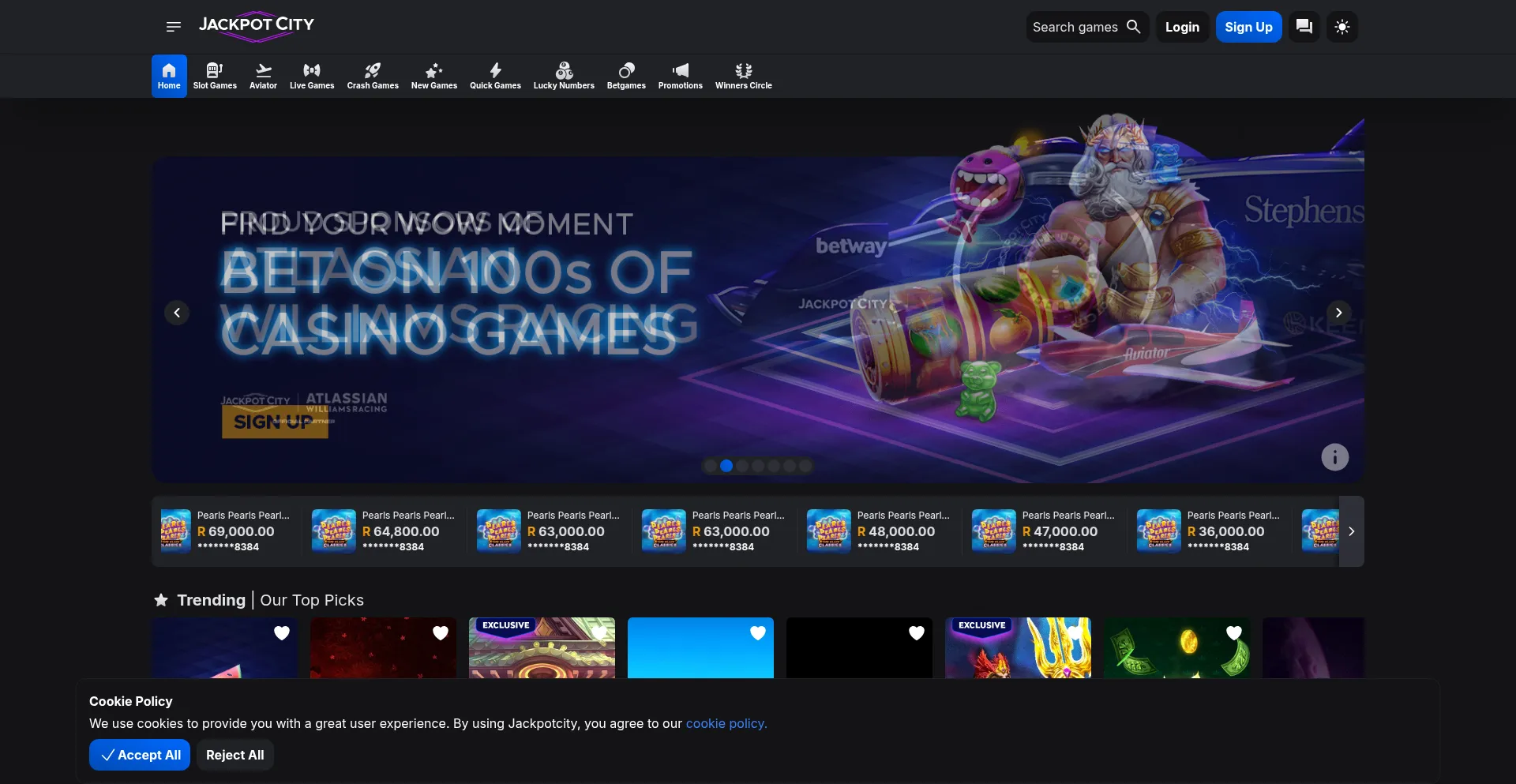Open the live chat icon

click(1304, 27)
